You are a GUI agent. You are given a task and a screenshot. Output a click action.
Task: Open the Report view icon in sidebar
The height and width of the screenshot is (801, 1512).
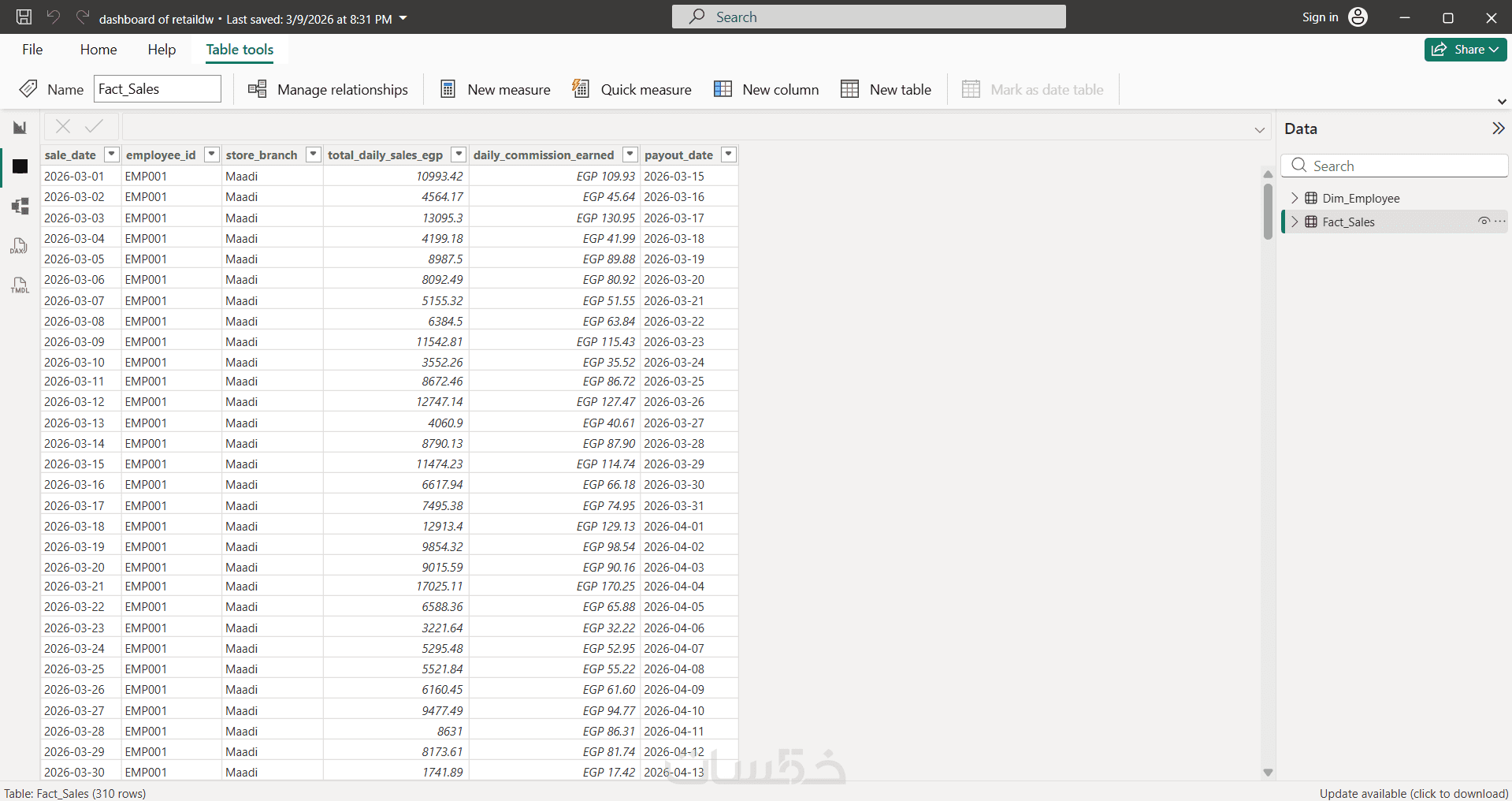[20, 128]
